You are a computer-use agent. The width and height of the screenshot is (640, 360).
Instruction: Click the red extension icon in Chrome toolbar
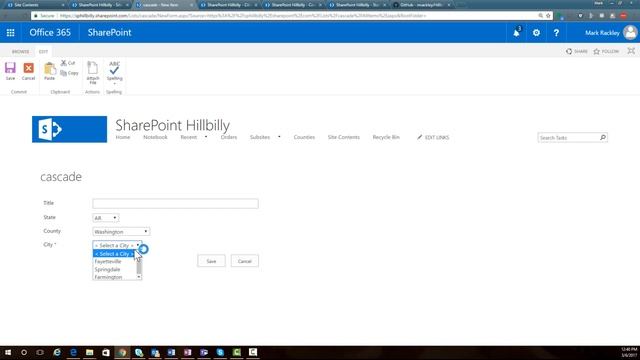click(x=623, y=16)
